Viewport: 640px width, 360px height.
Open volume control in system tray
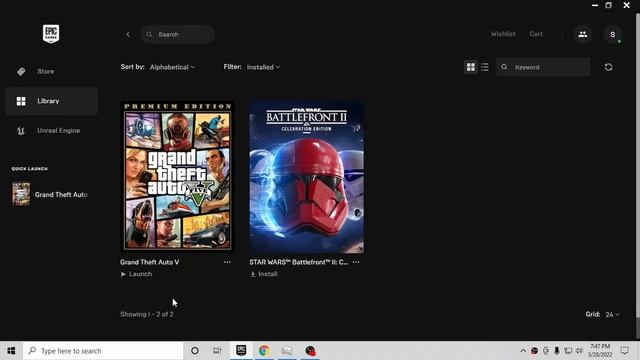pyautogui.click(x=579, y=351)
